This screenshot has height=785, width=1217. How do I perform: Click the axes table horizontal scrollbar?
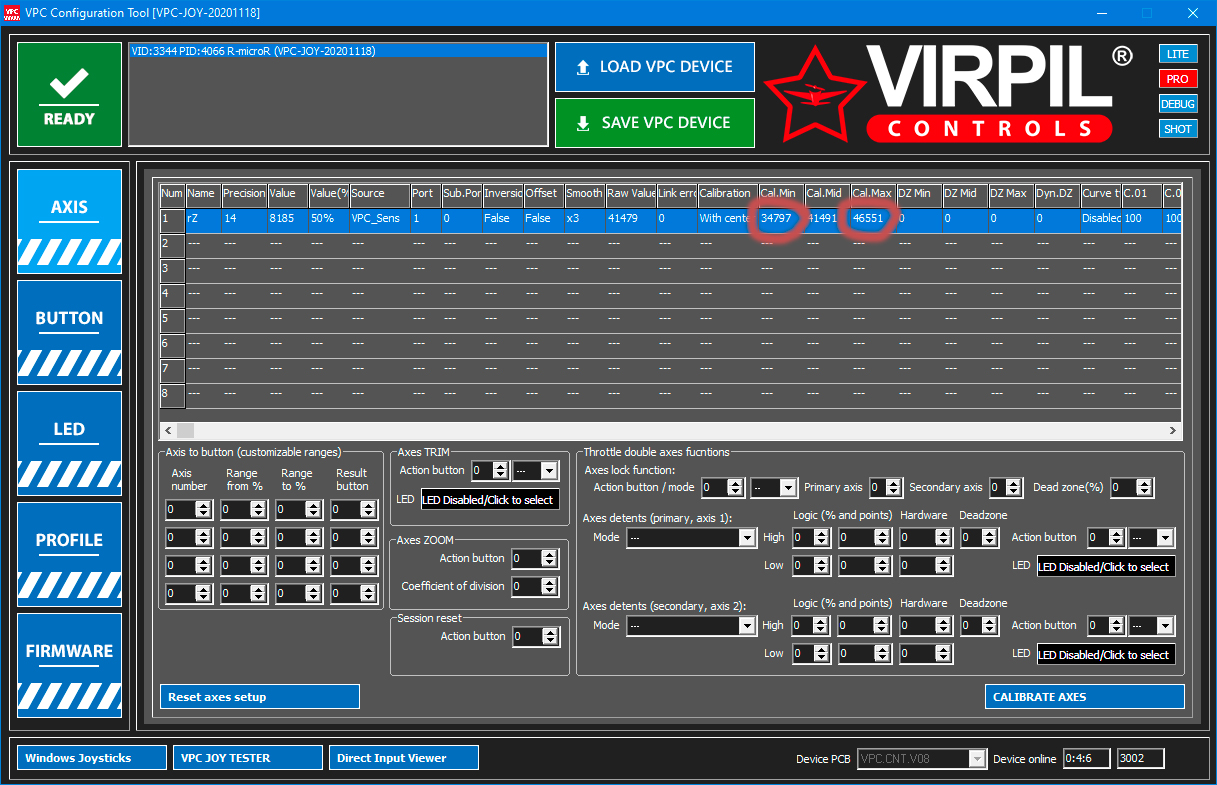point(670,430)
